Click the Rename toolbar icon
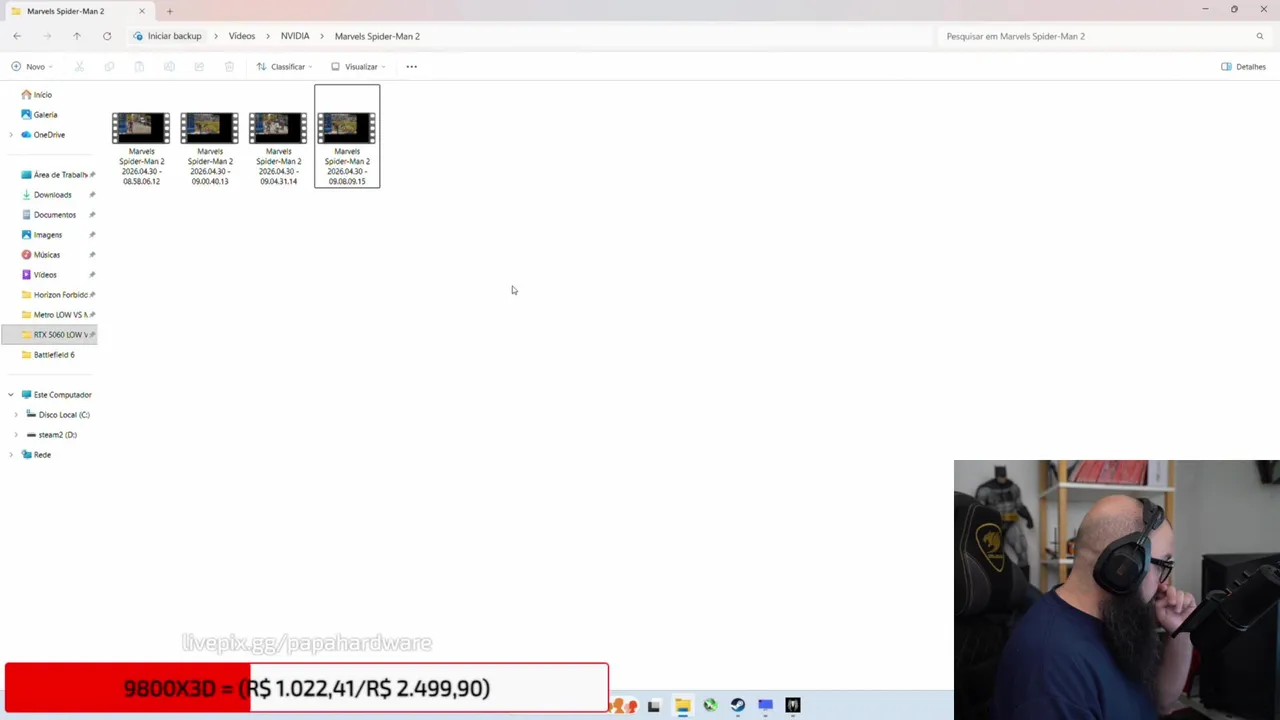 [x=169, y=67]
